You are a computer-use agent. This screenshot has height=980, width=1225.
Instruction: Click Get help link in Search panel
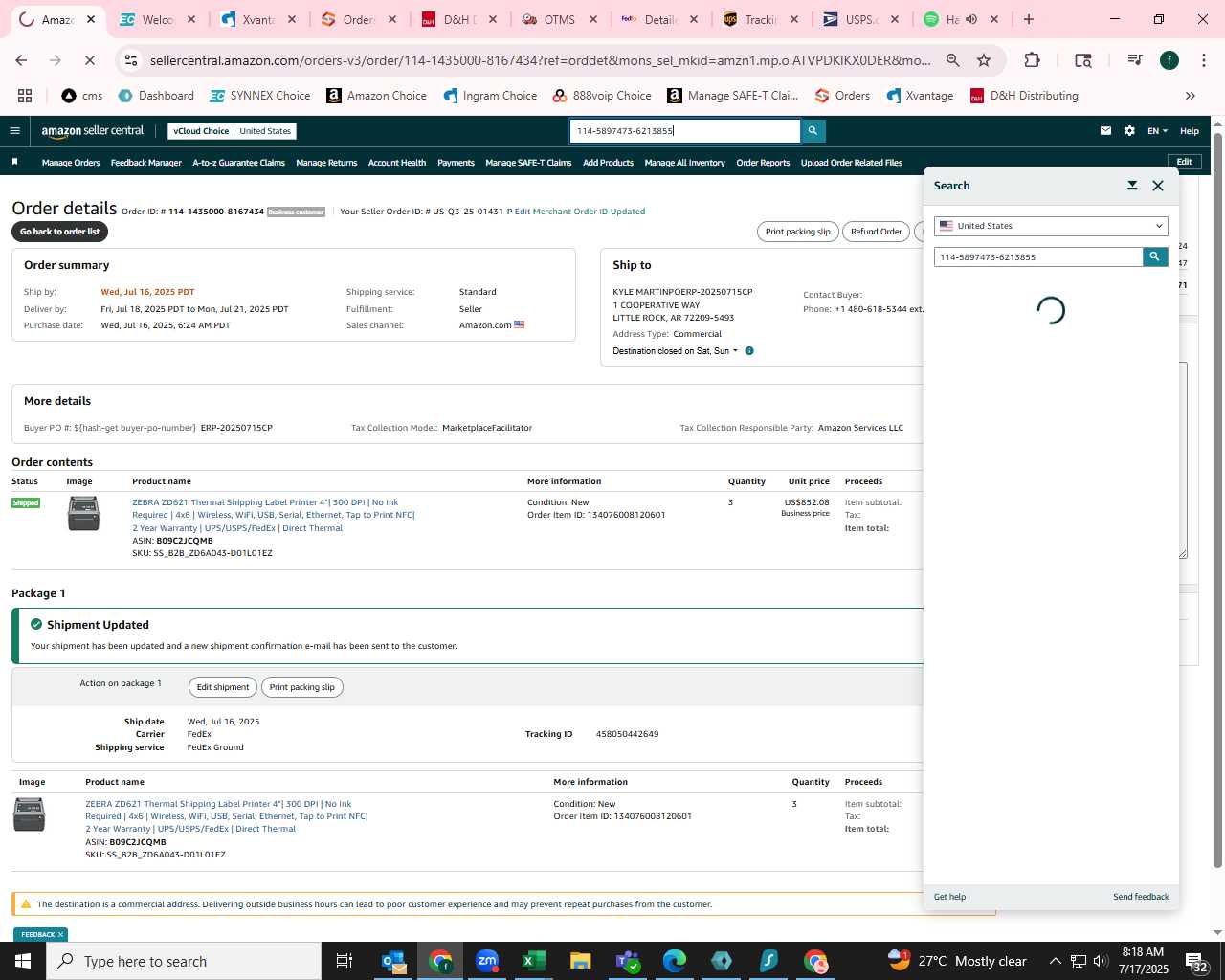coord(949,897)
